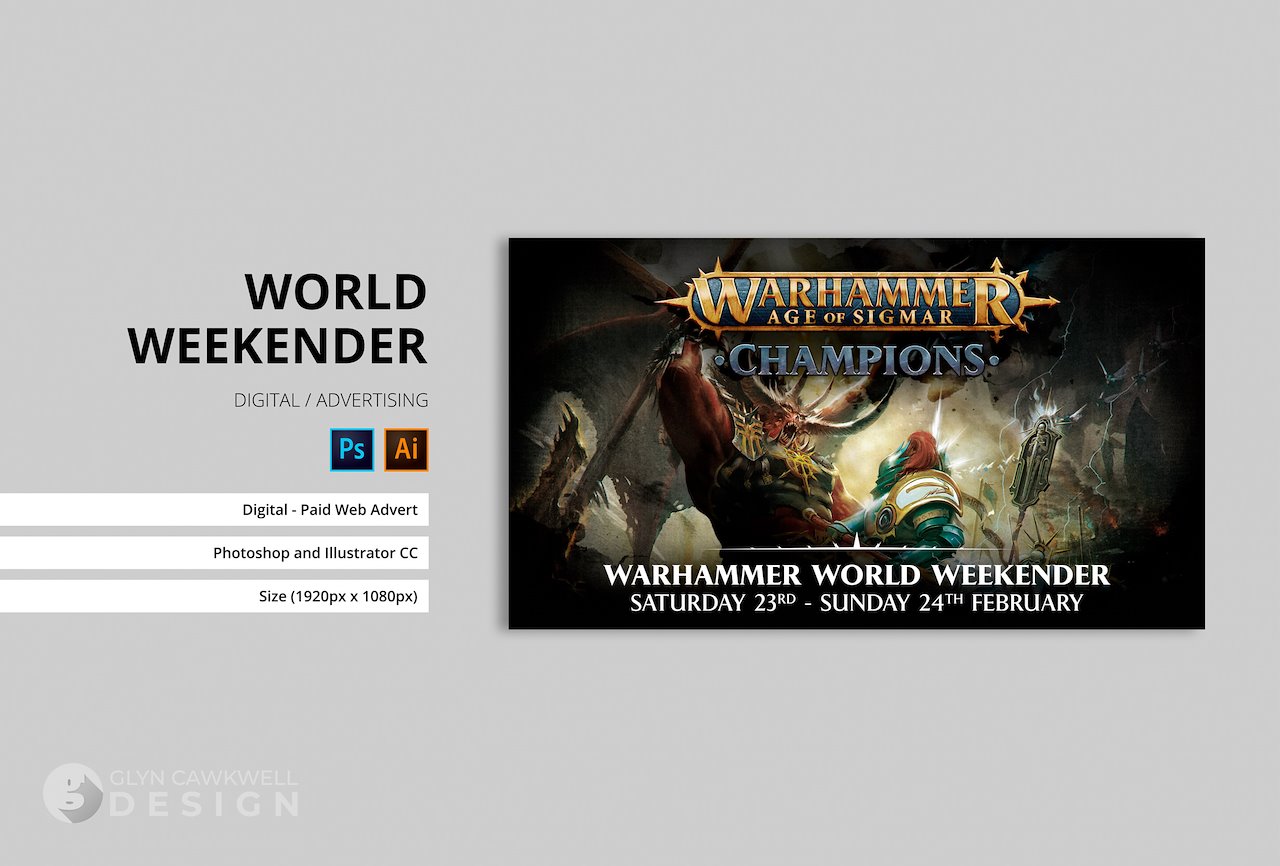Viewport: 1280px width, 866px height.
Task: Click the Illustrator Ai icon
Action: click(407, 449)
